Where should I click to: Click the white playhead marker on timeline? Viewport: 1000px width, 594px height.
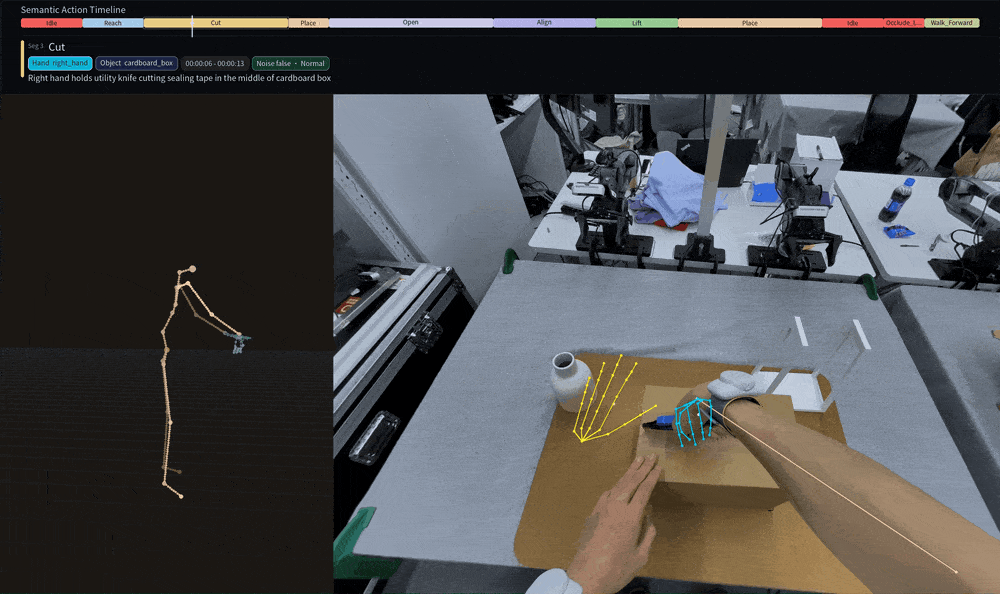pyautogui.click(x=192, y=26)
